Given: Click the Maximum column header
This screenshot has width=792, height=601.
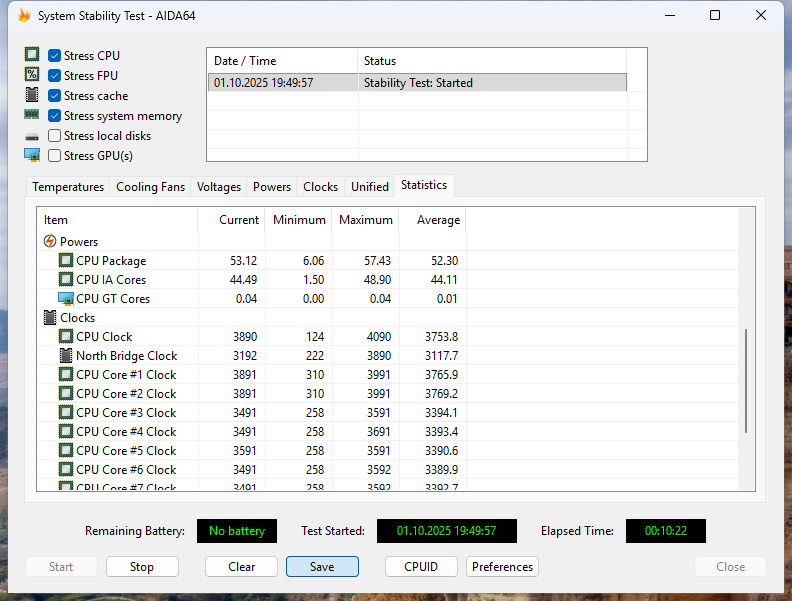Looking at the screenshot, I should click(x=365, y=220).
